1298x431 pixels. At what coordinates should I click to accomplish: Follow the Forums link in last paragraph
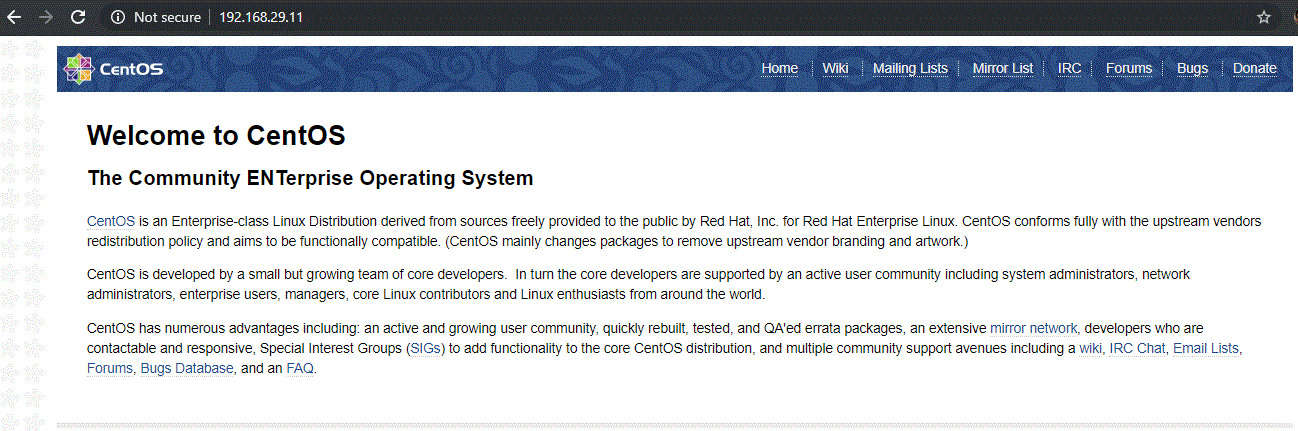click(x=109, y=368)
